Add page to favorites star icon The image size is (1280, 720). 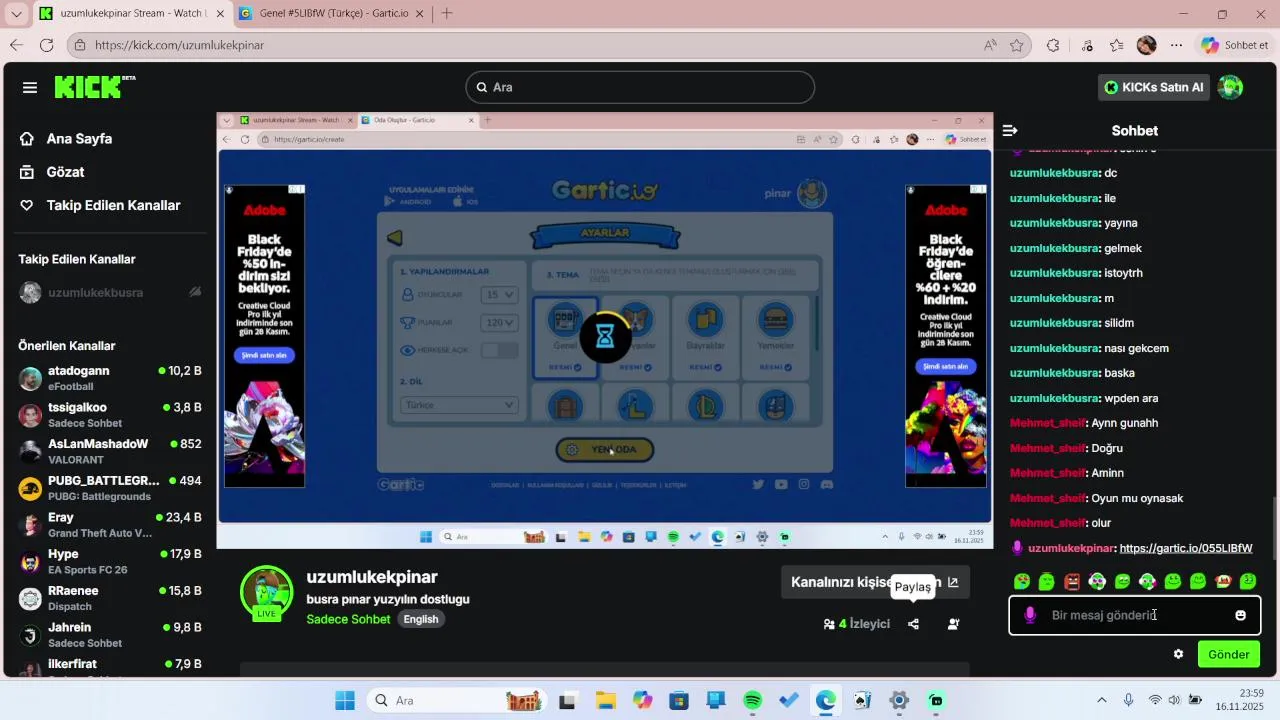point(1017,45)
